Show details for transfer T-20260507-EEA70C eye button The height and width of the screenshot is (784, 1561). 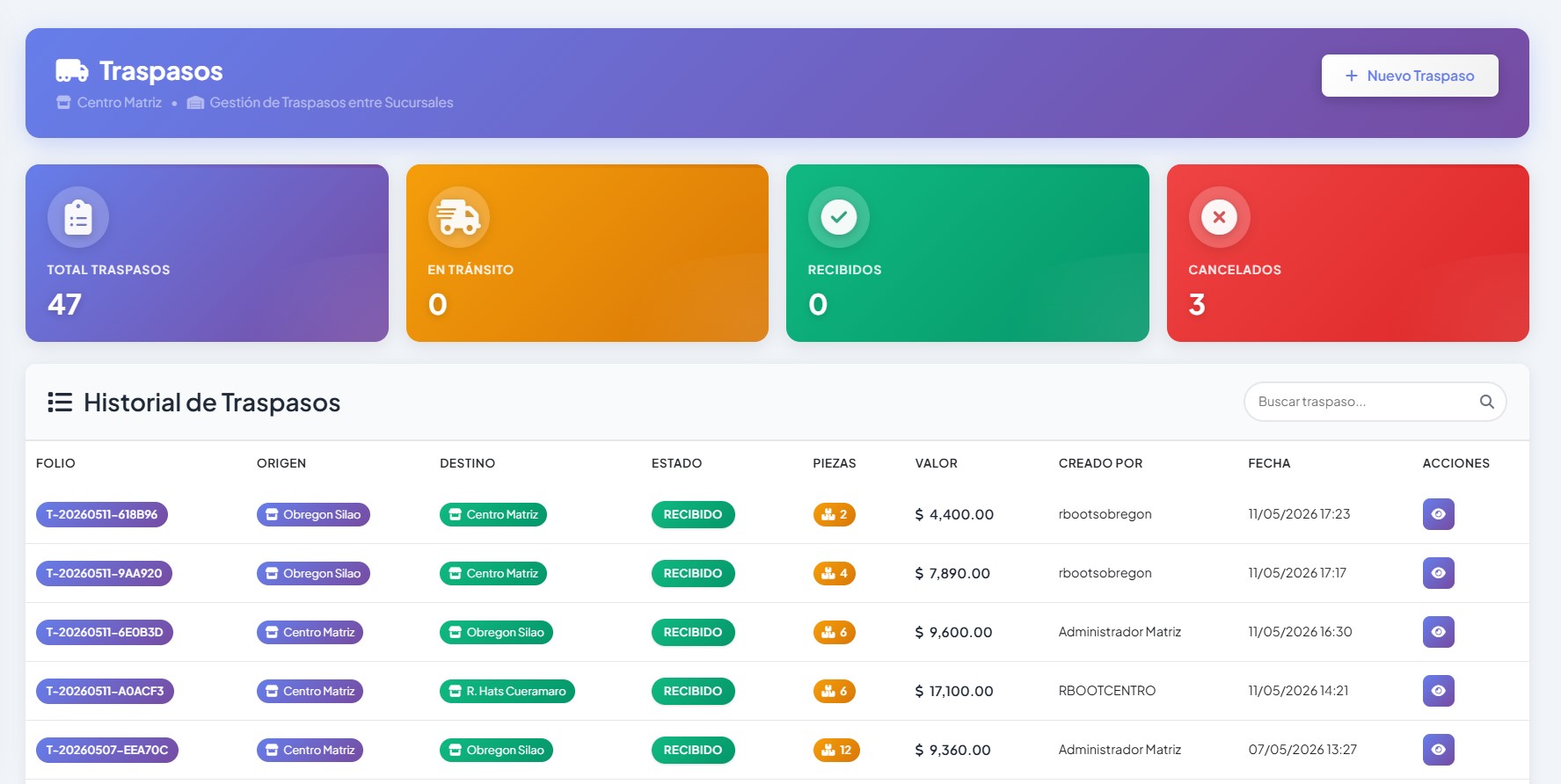[x=1439, y=750]
